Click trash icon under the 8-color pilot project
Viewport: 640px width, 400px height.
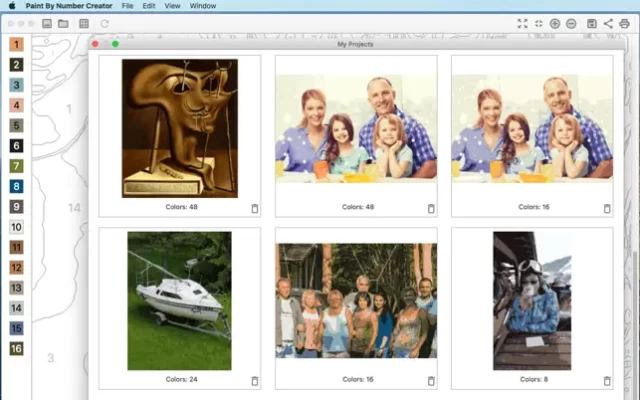point(606,381)
